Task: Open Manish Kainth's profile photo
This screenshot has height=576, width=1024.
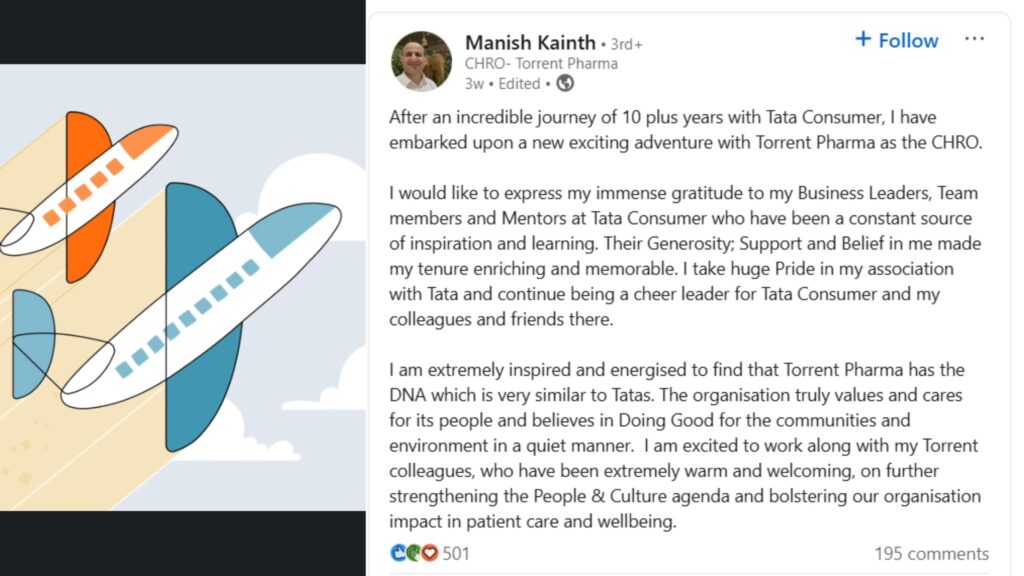Action: (x=421, y=61)
